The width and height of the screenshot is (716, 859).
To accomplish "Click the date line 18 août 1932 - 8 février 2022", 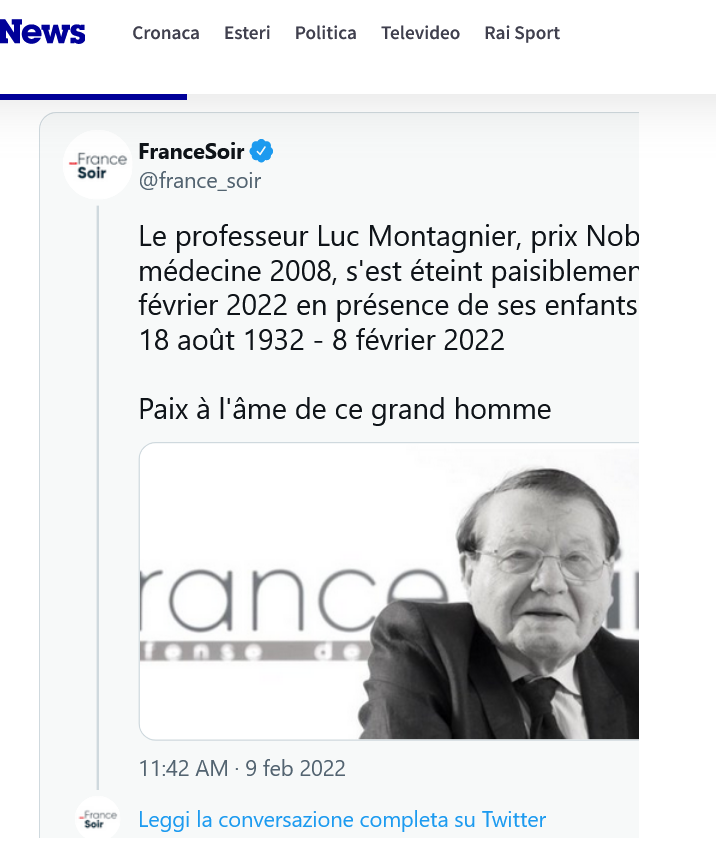I will click(x=322, y=340).
